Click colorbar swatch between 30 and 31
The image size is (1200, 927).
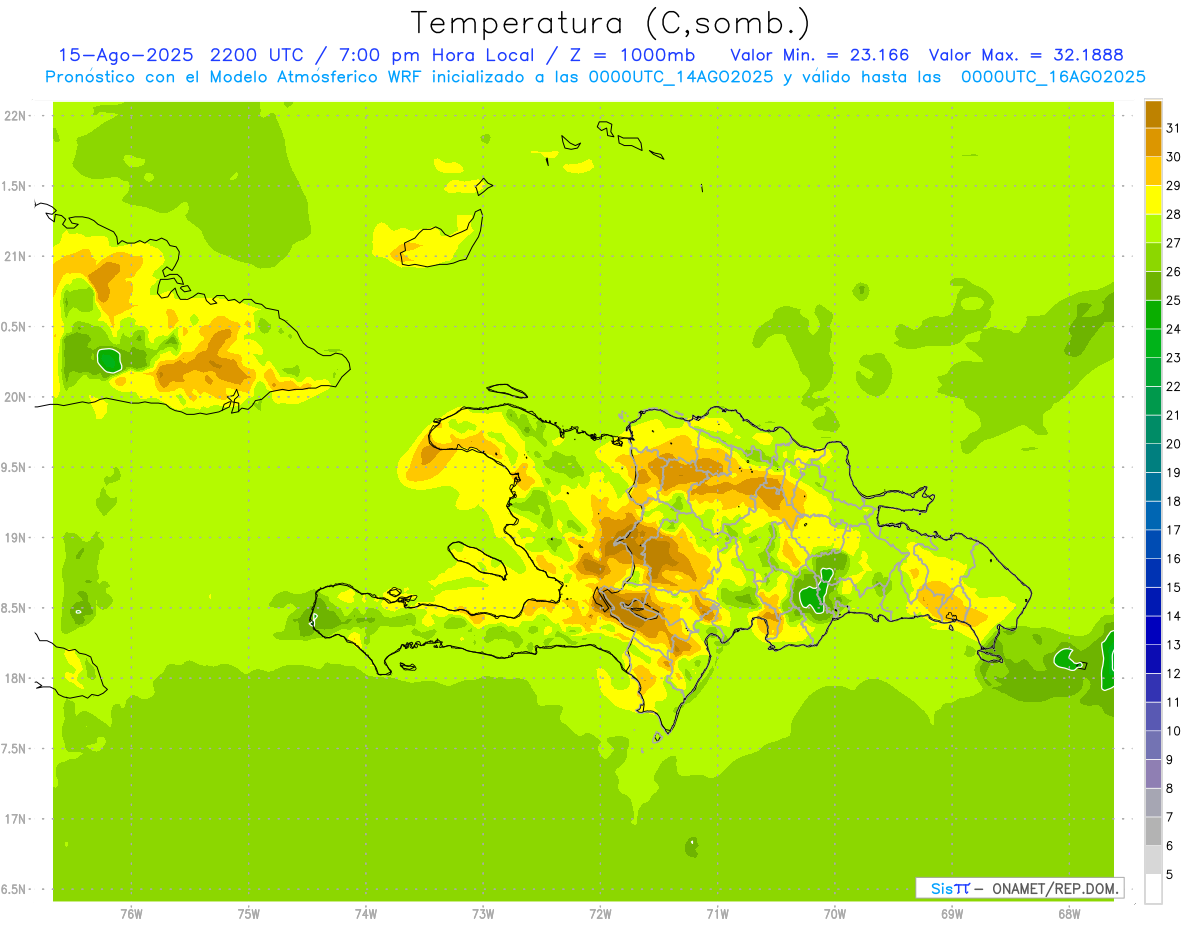[1153, 143]
